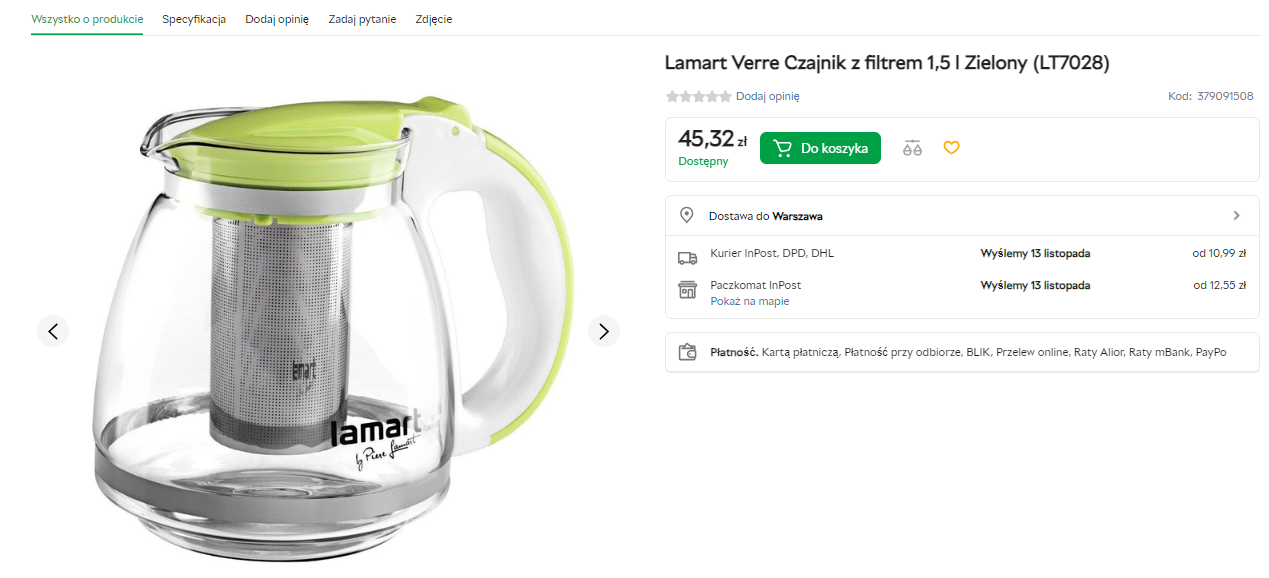Select the Wszystko o produkcie tab

point(87,19)
